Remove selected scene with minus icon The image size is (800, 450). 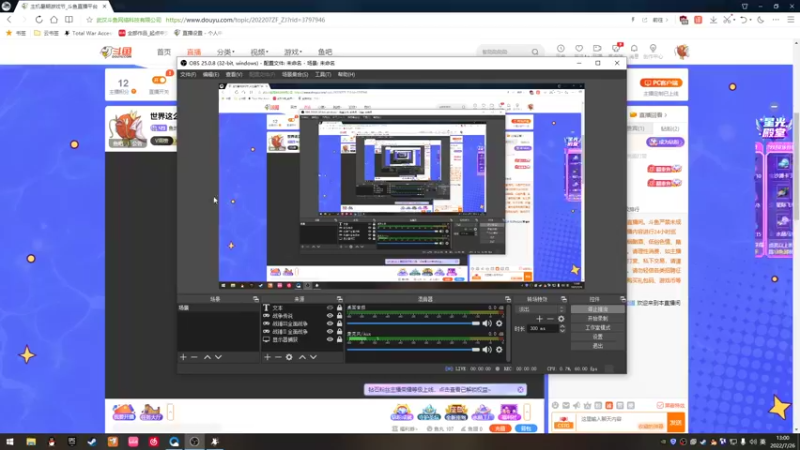tap(194, 357)
